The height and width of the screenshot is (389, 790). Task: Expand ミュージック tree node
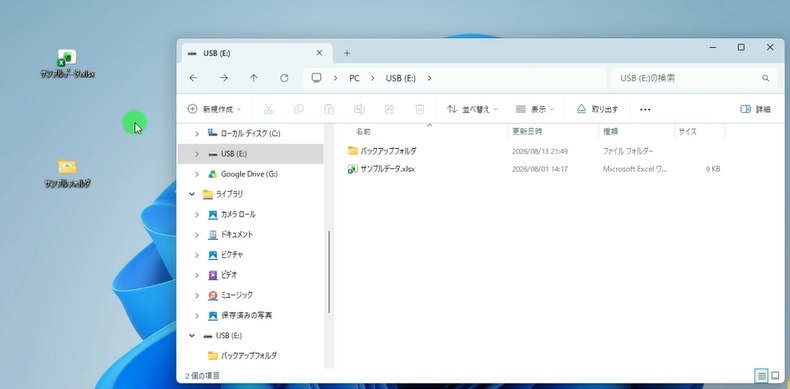pos(196,295)
